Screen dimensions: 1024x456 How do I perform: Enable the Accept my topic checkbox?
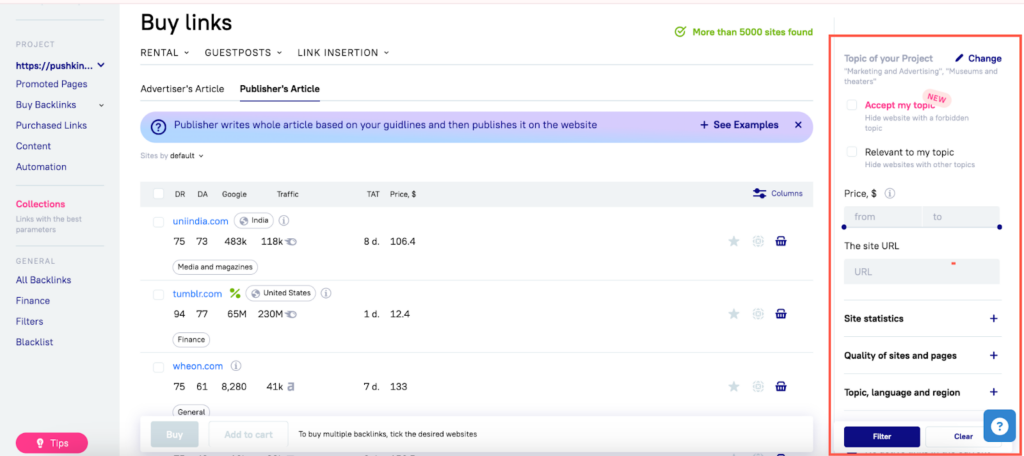[x=852, y=105]
